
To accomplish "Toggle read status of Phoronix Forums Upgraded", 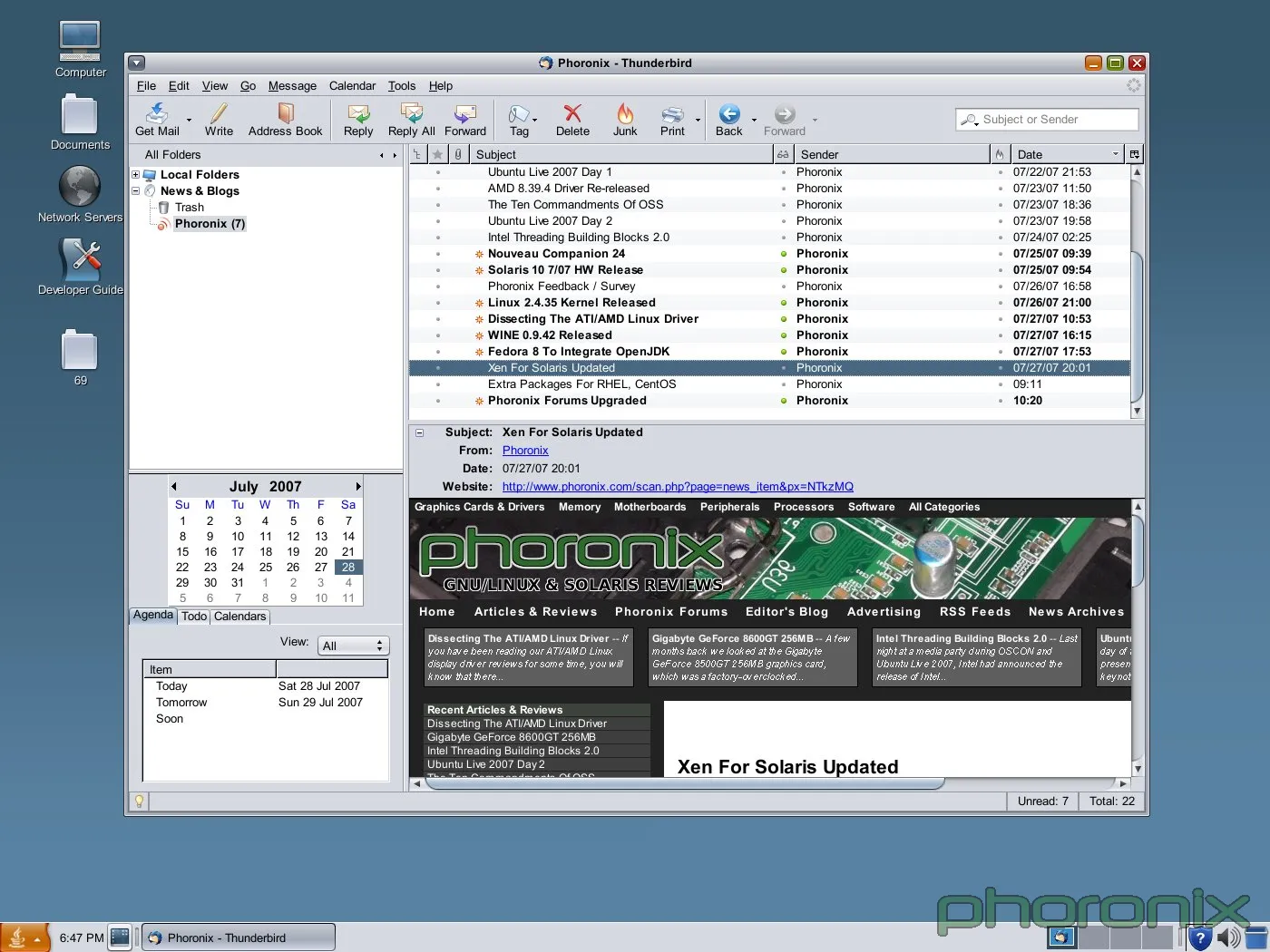I will pos(784,401).
